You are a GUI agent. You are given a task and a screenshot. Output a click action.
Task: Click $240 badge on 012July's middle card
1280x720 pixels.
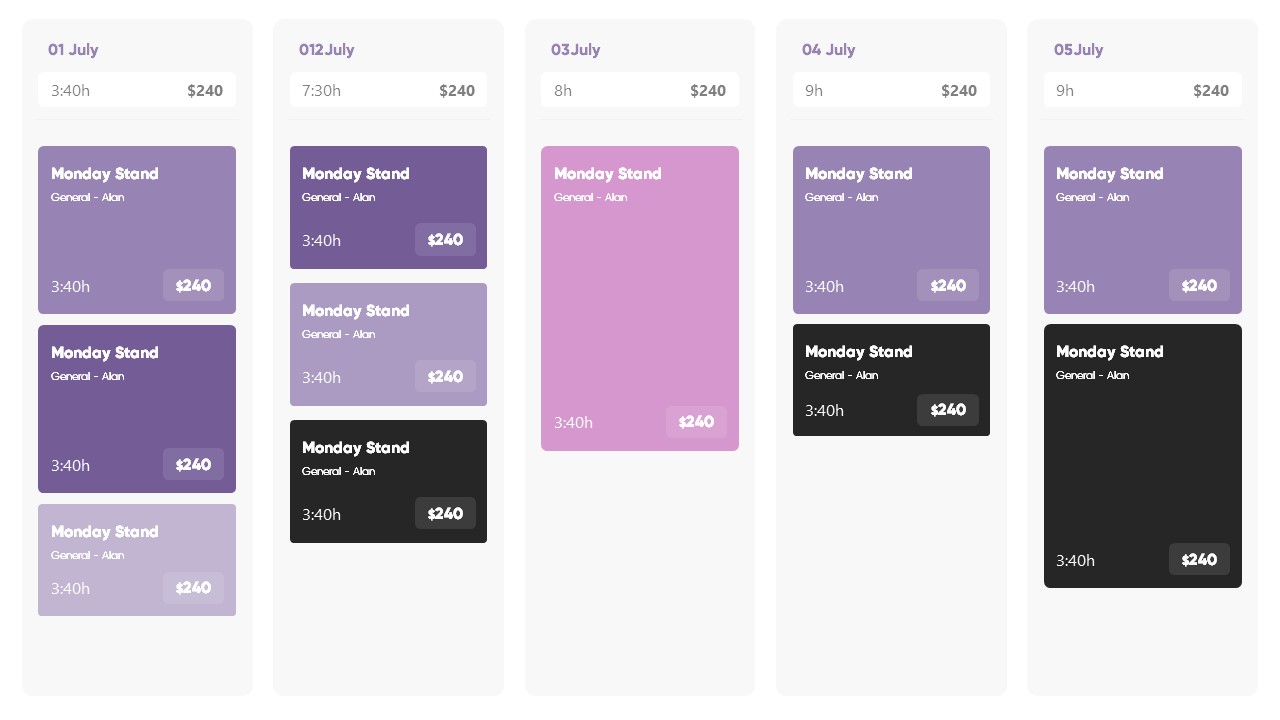445,377
